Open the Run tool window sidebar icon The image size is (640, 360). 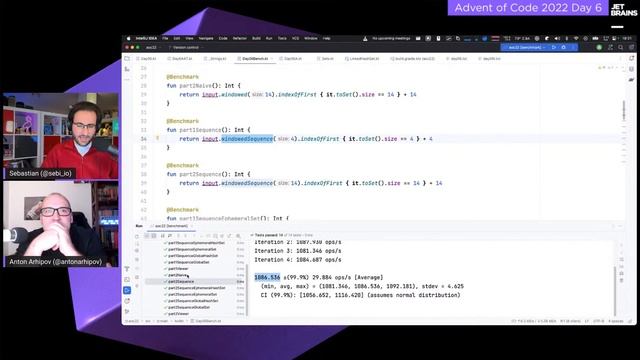[127, 290]
